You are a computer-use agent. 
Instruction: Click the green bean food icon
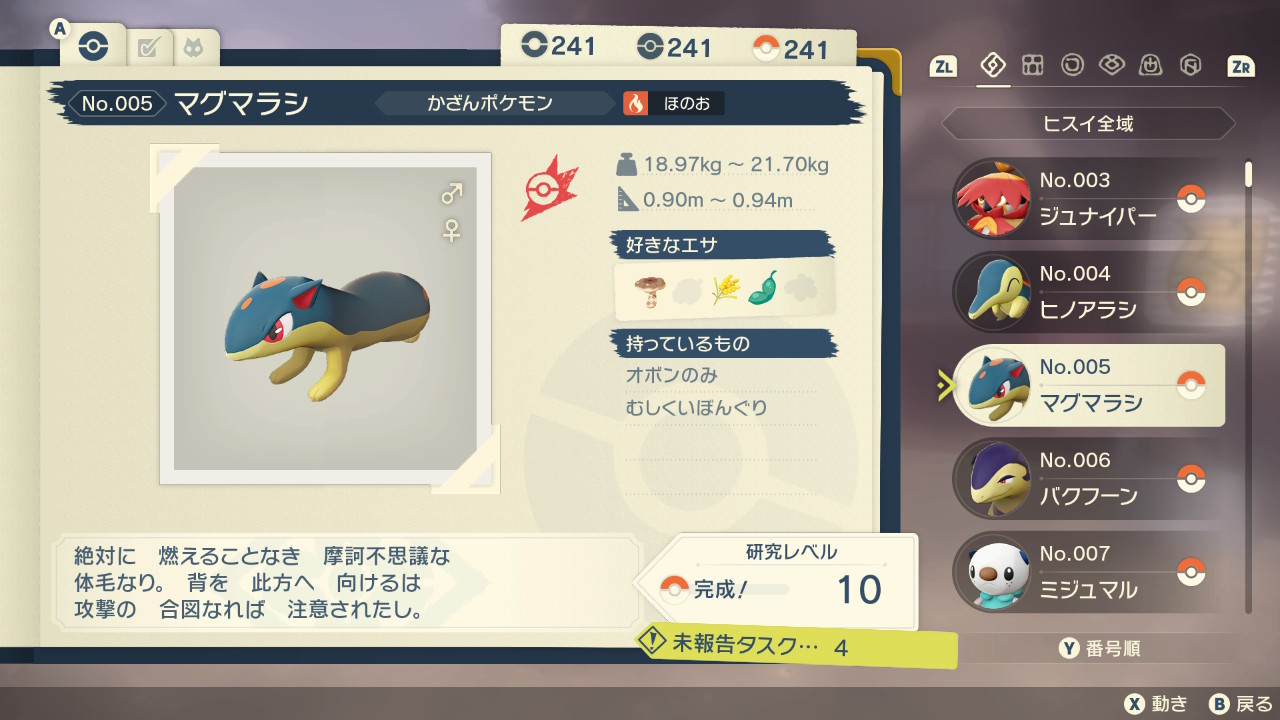point(763,289)
